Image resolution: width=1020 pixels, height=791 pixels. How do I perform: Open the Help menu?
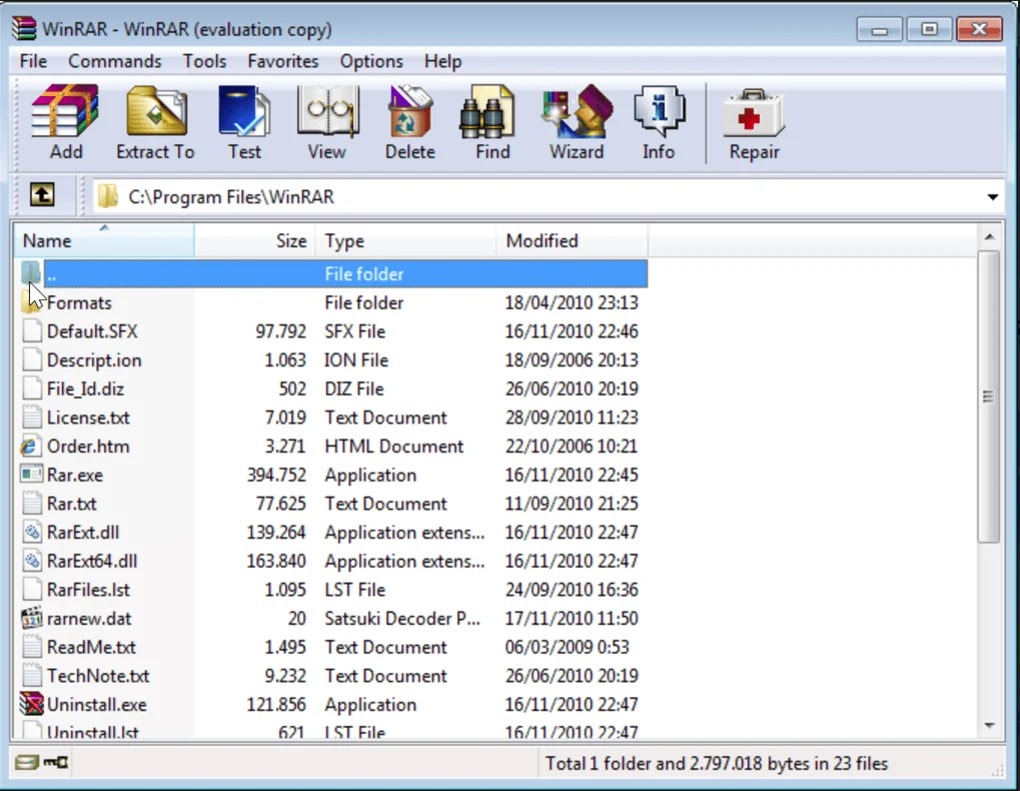click(443, 61)
